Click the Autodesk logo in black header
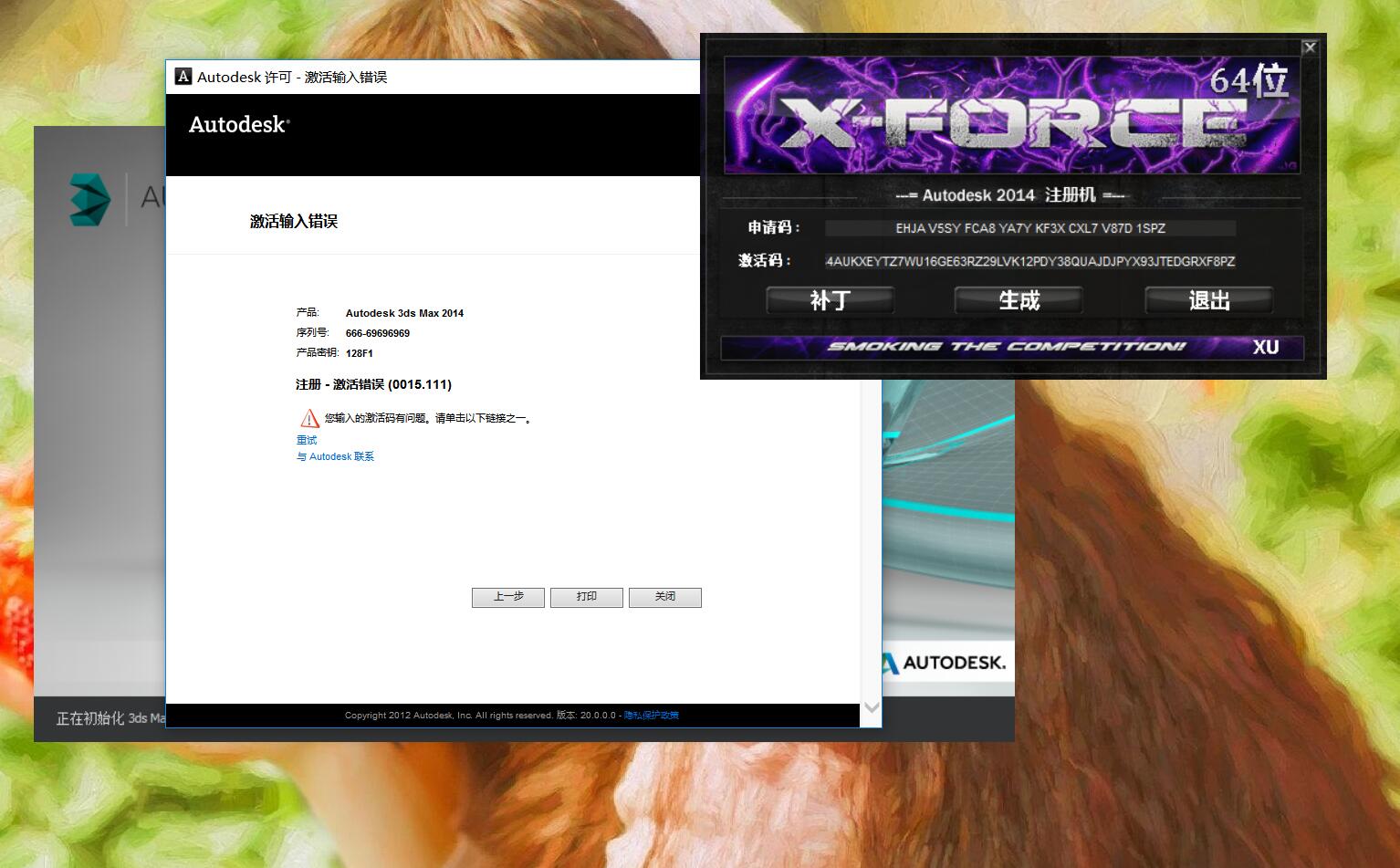 click(239, 124)
